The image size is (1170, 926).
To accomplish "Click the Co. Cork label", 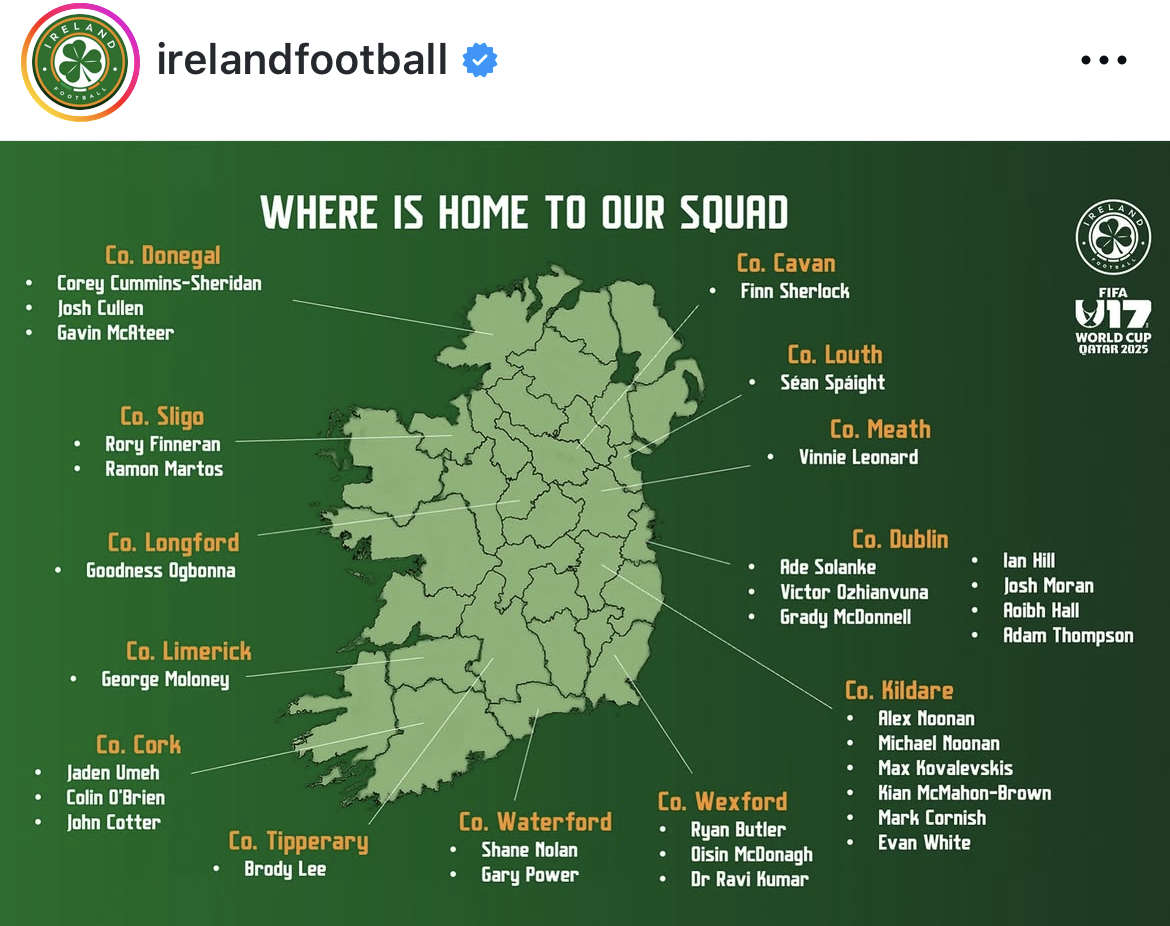I will [x=139, y=745].
